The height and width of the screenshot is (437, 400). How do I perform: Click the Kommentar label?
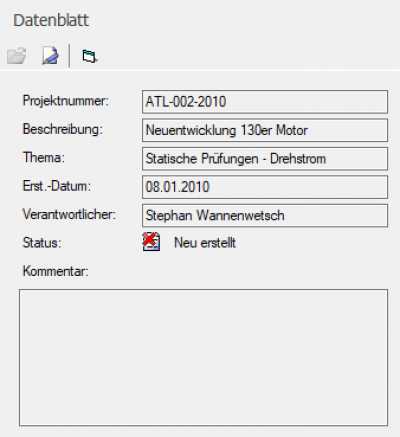[x=56, y=271]
